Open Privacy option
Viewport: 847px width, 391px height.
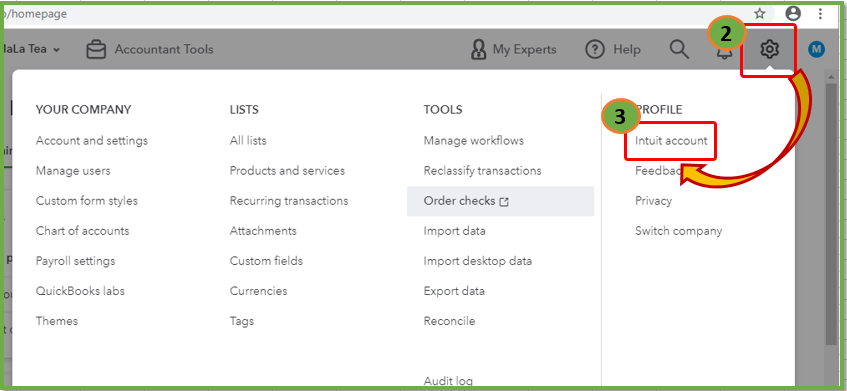point(653,201)
